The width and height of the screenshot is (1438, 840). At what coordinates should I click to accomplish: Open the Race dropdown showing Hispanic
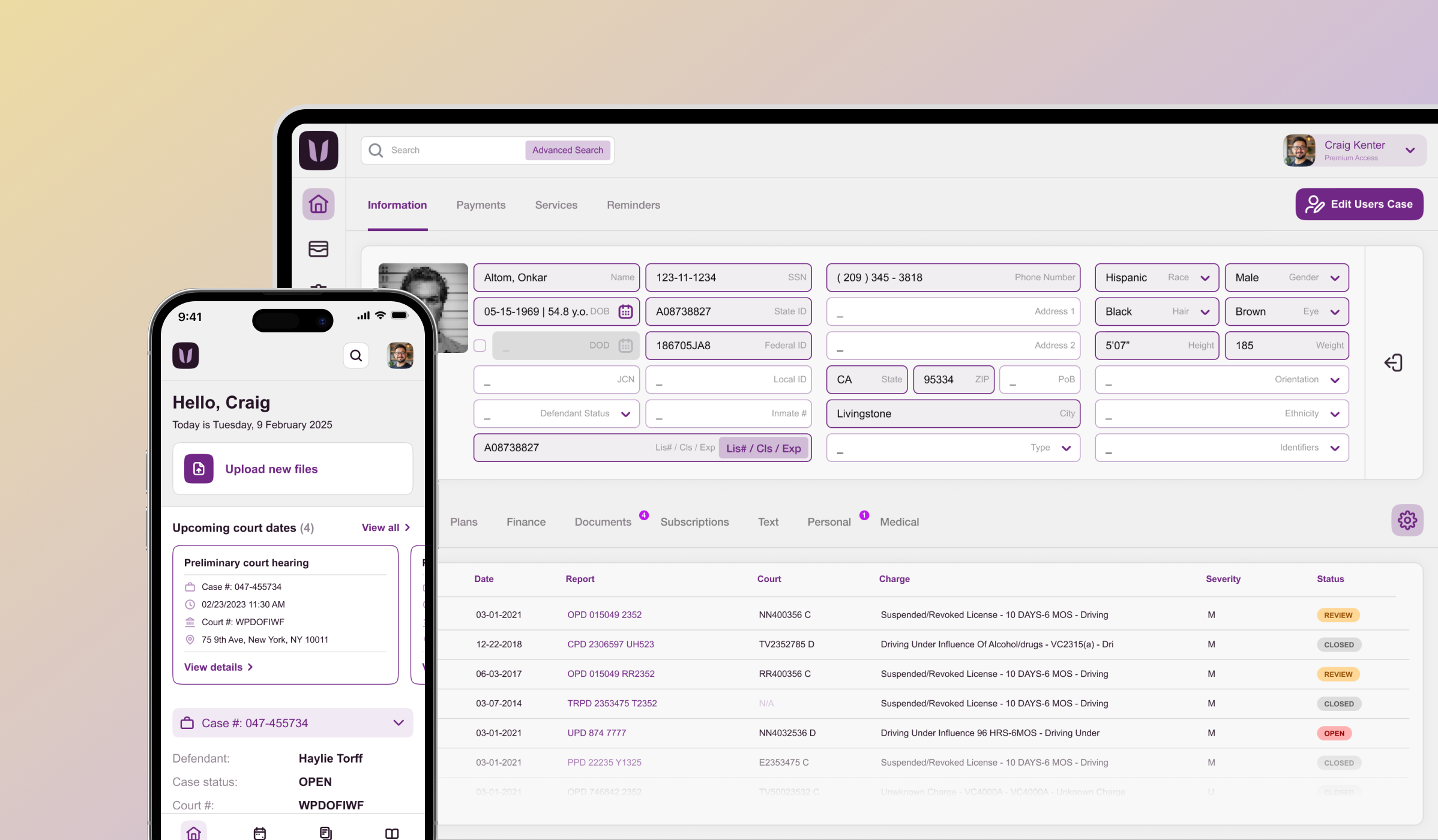[x=1206, y=277]
